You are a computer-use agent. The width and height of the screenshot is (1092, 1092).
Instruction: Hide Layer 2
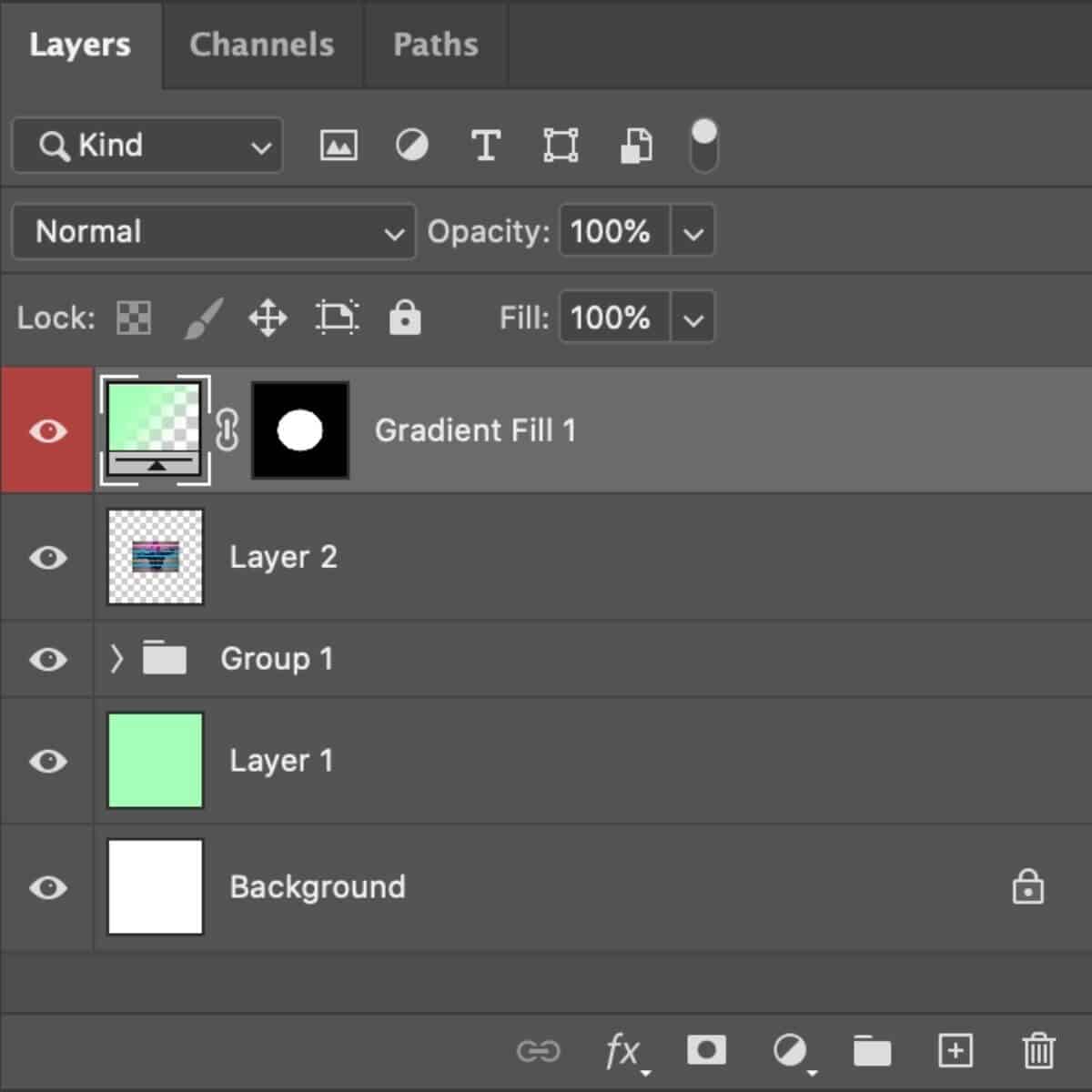pyautogui.click(x=47, y=558)
